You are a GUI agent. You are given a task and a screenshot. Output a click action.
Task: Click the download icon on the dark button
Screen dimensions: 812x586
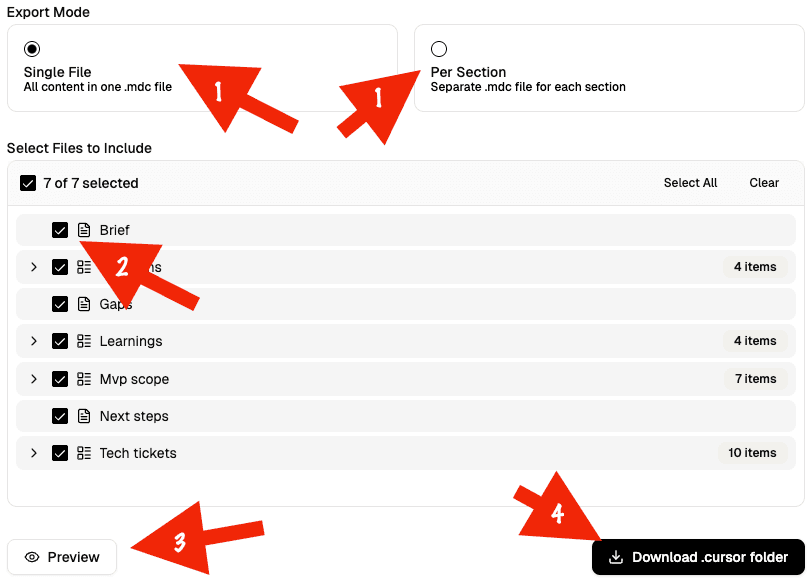pyautogui.click(x=616, y=556)
